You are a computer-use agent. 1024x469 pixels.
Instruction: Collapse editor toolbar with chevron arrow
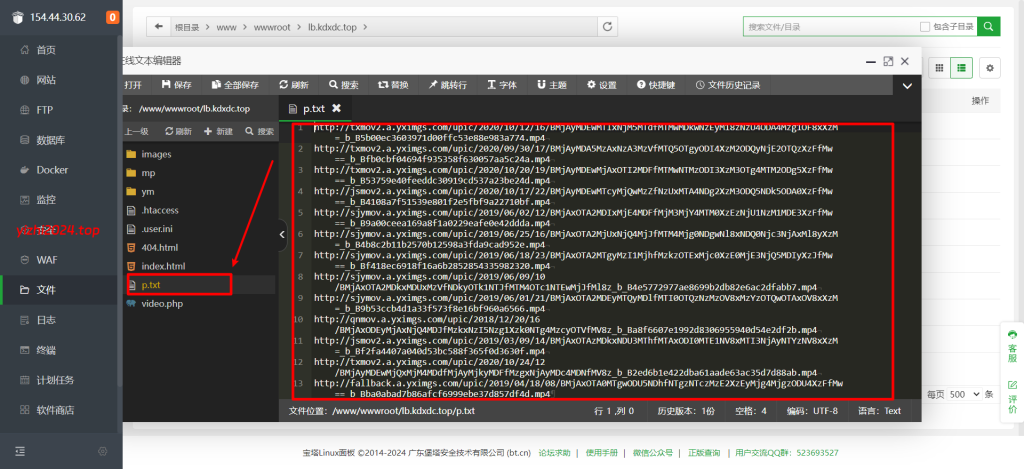coord(907,86)
